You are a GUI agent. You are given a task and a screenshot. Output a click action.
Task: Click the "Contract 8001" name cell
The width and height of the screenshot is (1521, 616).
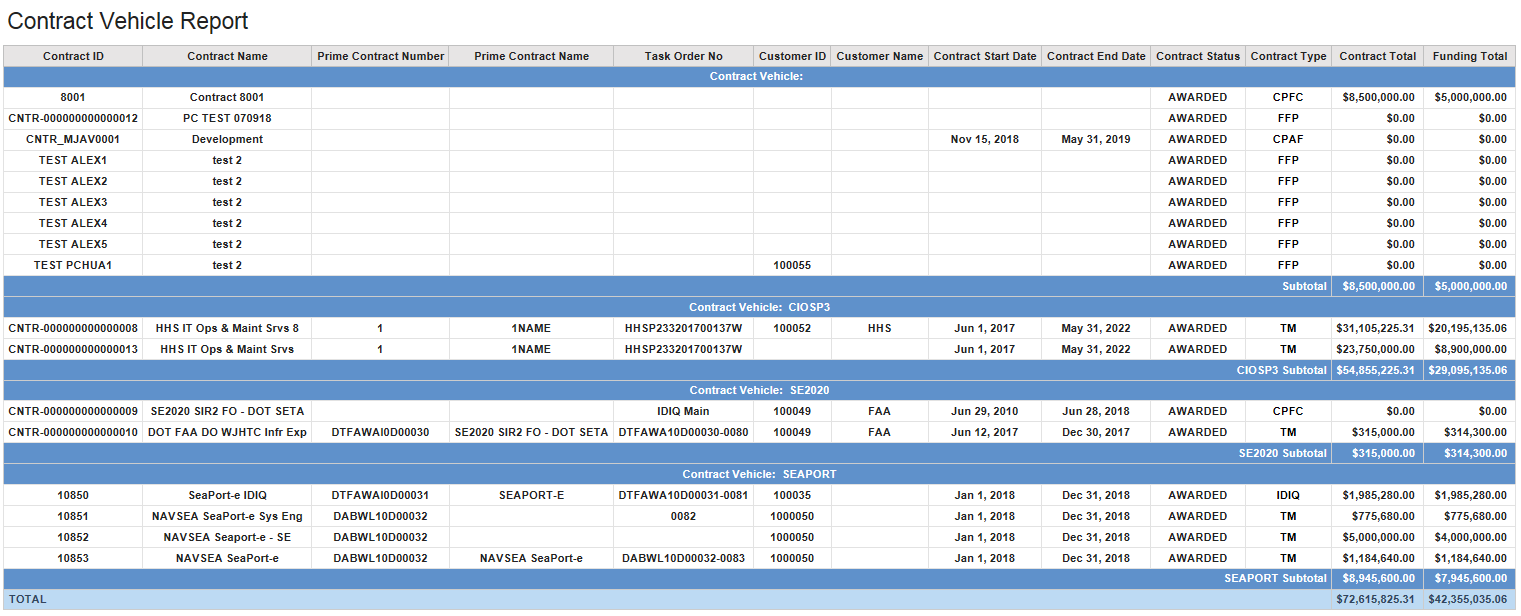click(227, 97)
